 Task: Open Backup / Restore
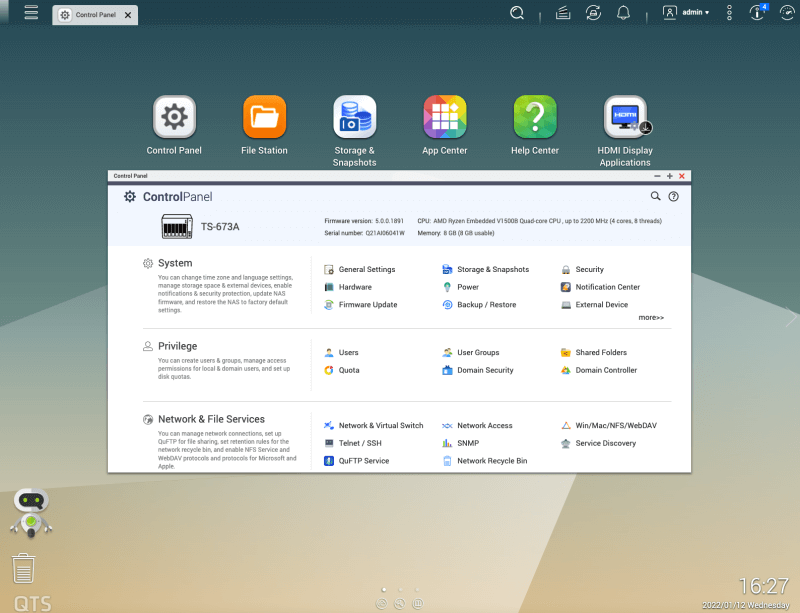479,305
